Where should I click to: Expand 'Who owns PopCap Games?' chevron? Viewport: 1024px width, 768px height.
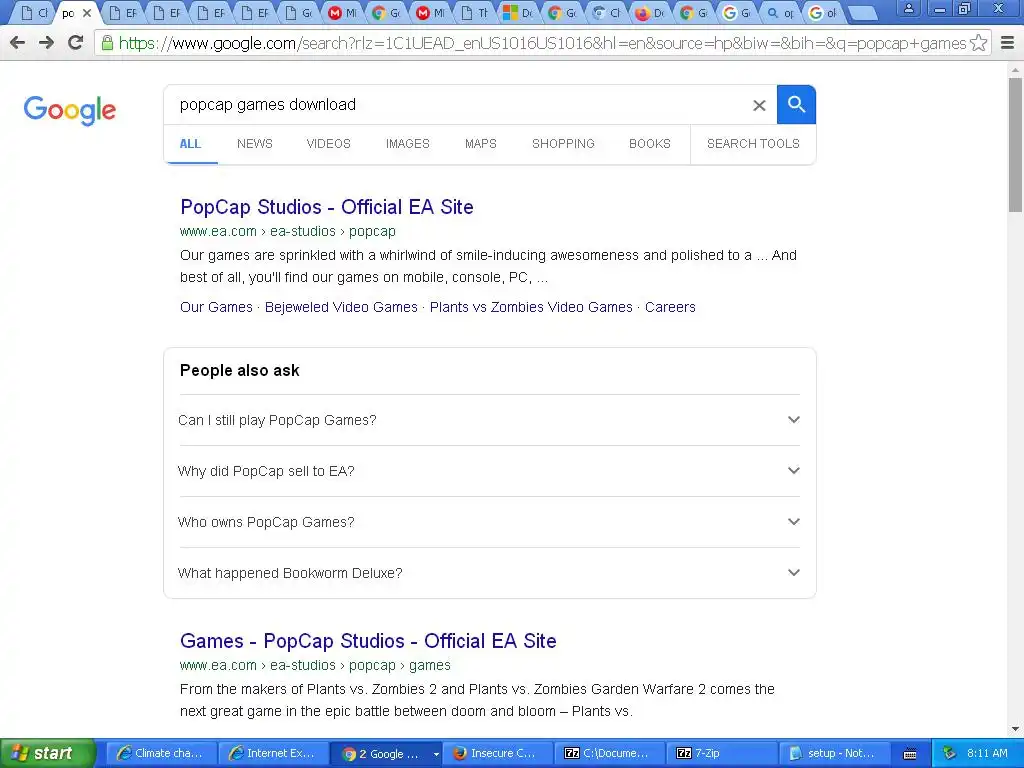point(793,522)
